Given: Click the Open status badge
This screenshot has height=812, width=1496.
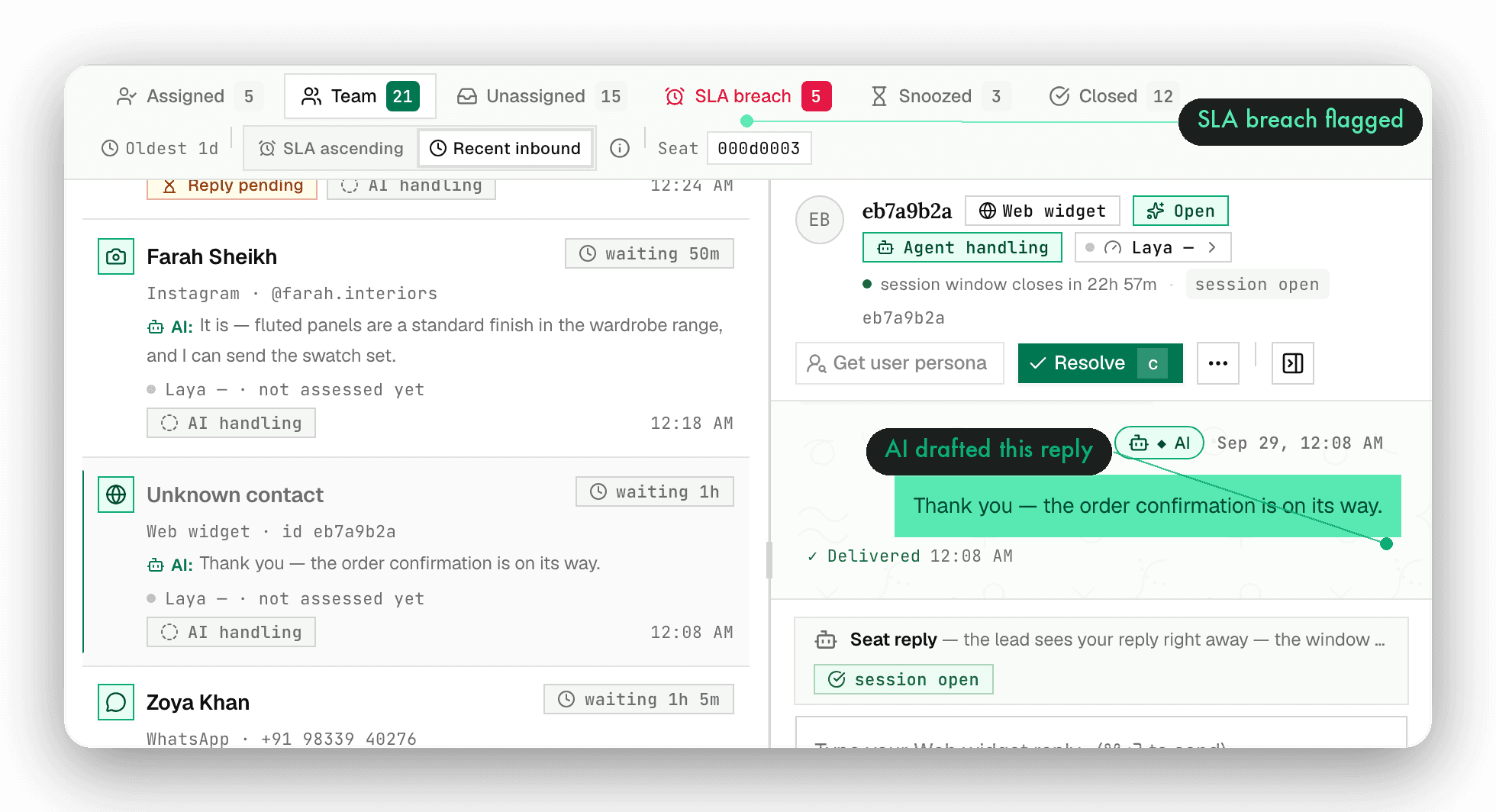Looking at the screenshot, I should coord(1181,211).
